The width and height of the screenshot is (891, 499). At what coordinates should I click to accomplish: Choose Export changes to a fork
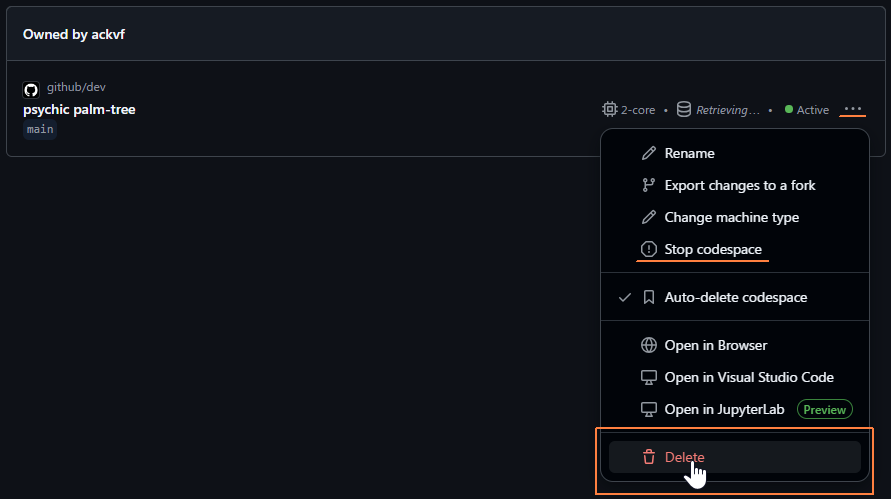click(739, 185)
